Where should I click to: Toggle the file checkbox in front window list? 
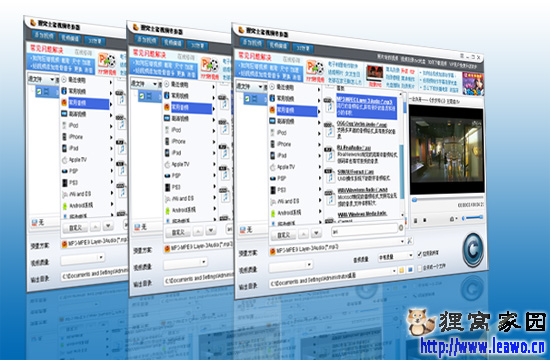[248, 99]
